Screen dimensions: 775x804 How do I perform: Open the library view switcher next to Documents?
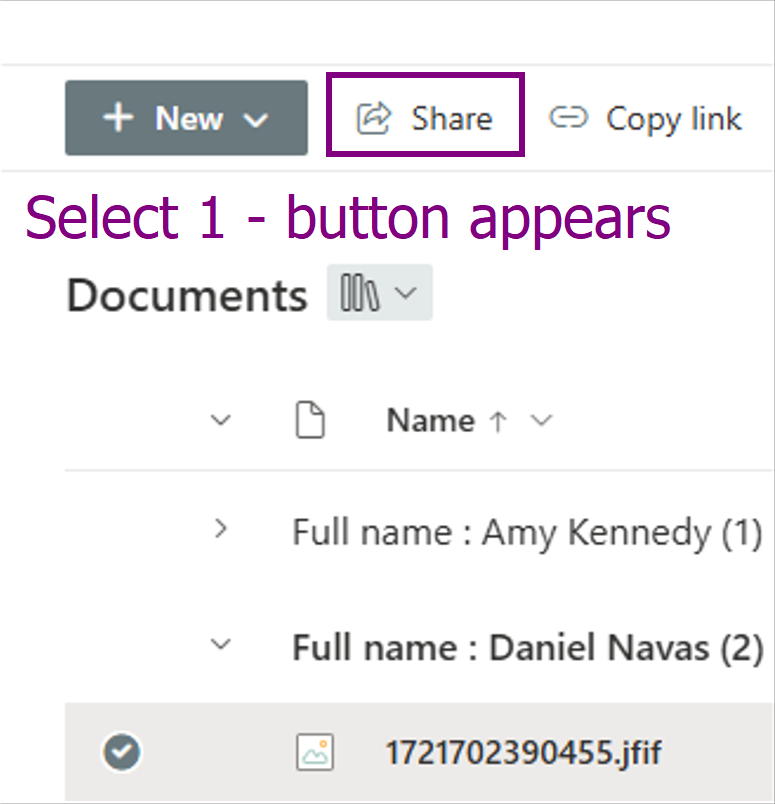[x=380, y=293]
